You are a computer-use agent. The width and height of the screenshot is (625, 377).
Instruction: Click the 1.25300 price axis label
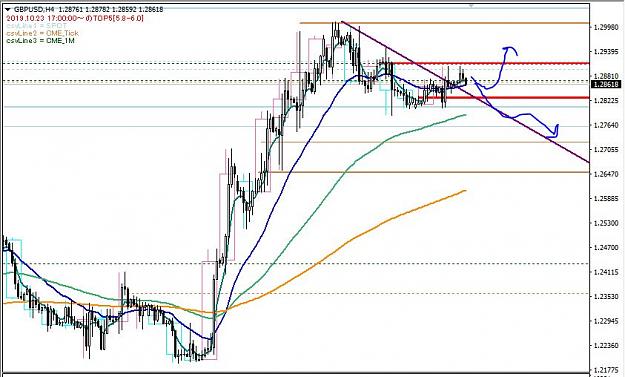tap(606, 223)
